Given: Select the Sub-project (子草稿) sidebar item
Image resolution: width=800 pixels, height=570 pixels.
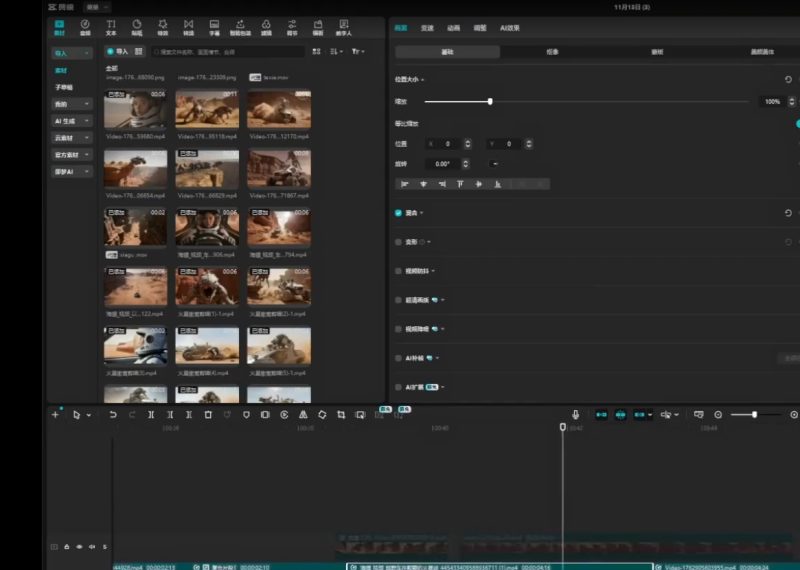Looking at the screenshot, I should (64, 87).
